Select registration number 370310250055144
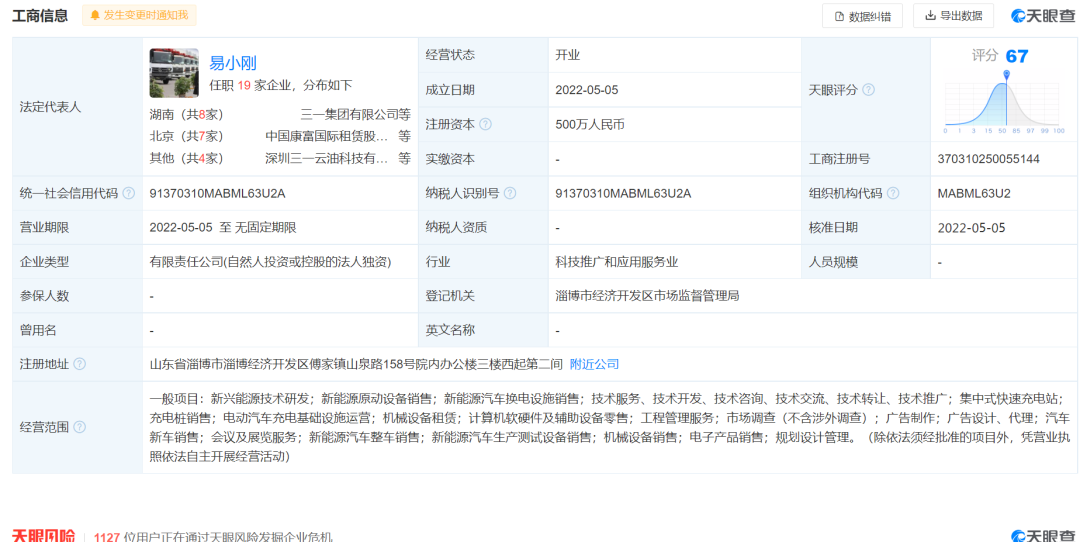Viewport: 1080px width, 542px height. coord(988,159)
